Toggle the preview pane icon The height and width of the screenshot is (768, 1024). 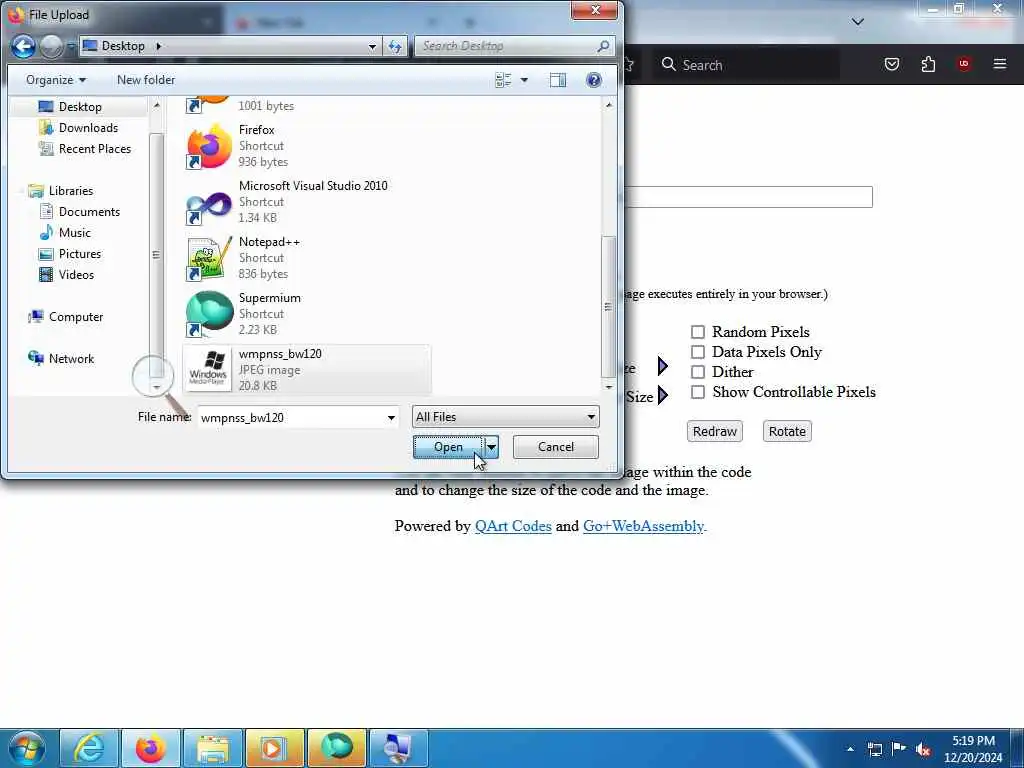tap(558, 80)
